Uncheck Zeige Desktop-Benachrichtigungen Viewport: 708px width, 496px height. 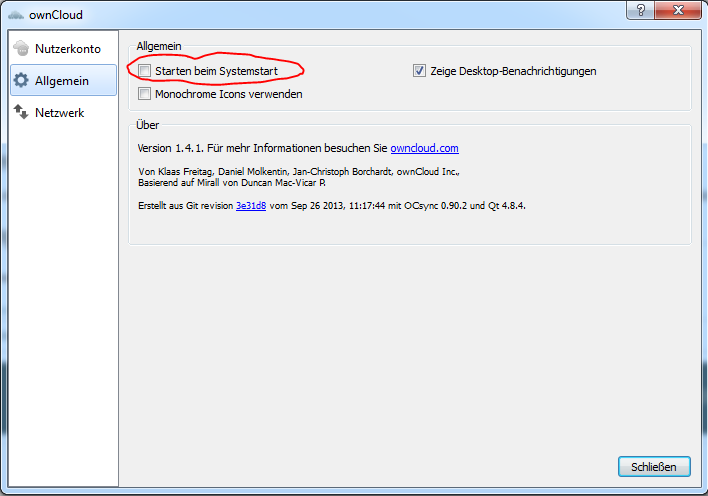[x=419, y=70]
